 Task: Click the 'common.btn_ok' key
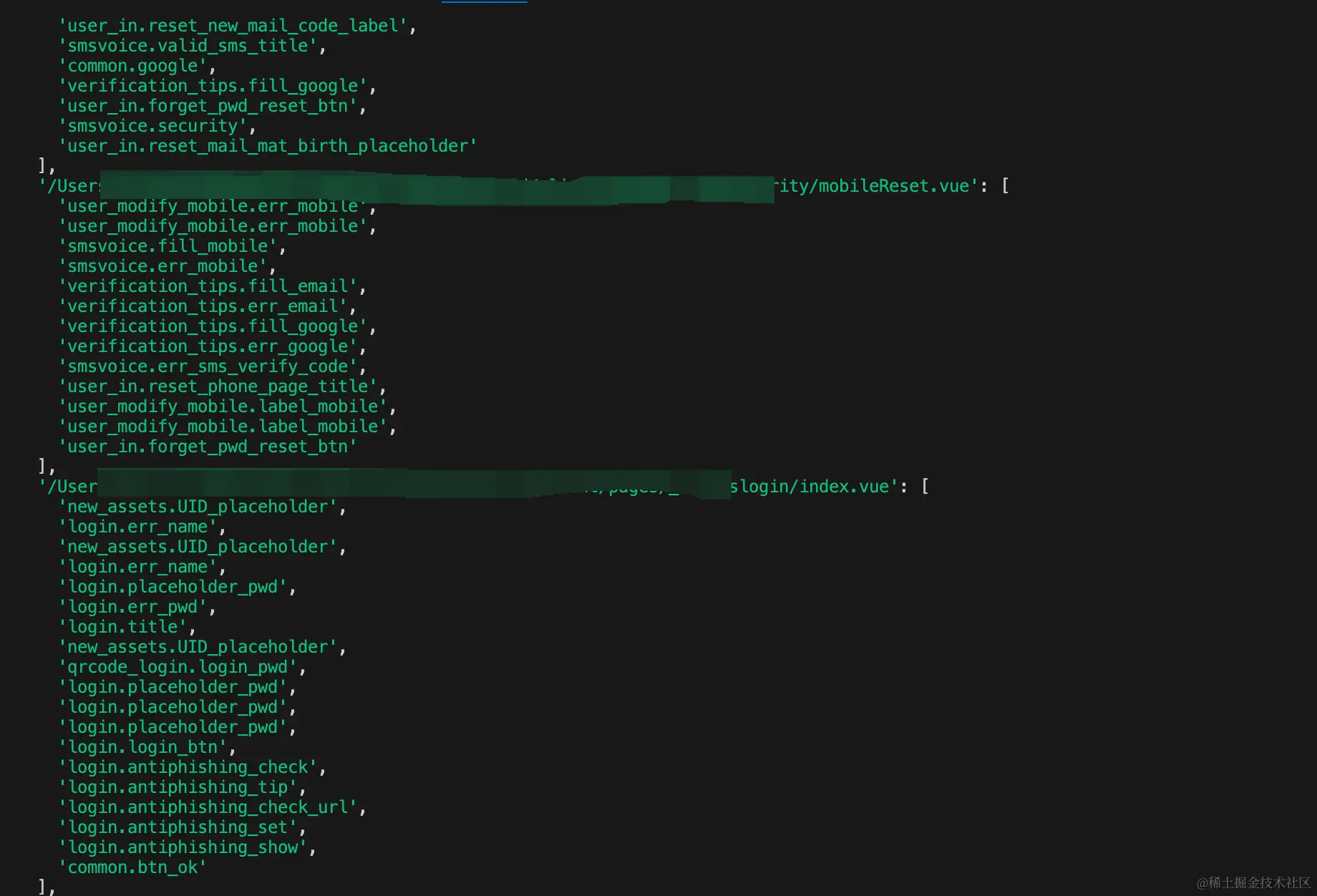132,867
